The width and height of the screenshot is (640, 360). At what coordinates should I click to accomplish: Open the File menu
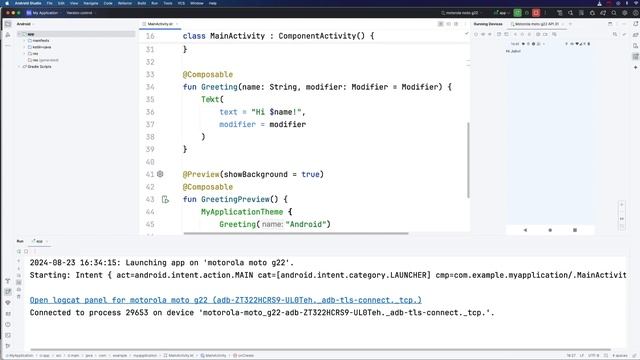pyautogui.click(x=49, y=3)
